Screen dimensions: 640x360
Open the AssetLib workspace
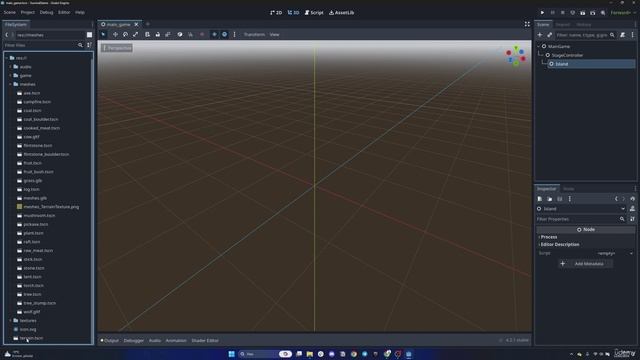tap(342, 13)
